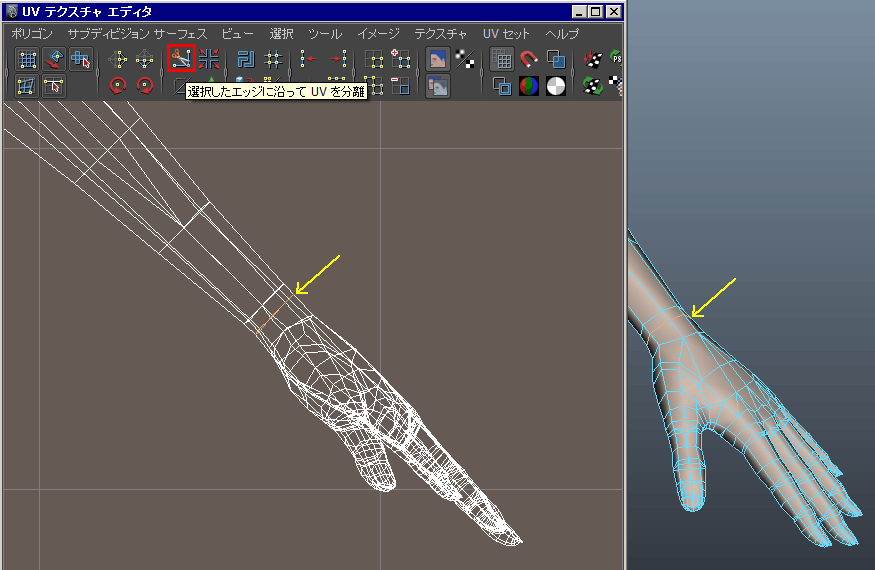The height and width of the screenshot is (570, 875).
Task: Toggle the view grid display
Action: click(x=502, y=59)
